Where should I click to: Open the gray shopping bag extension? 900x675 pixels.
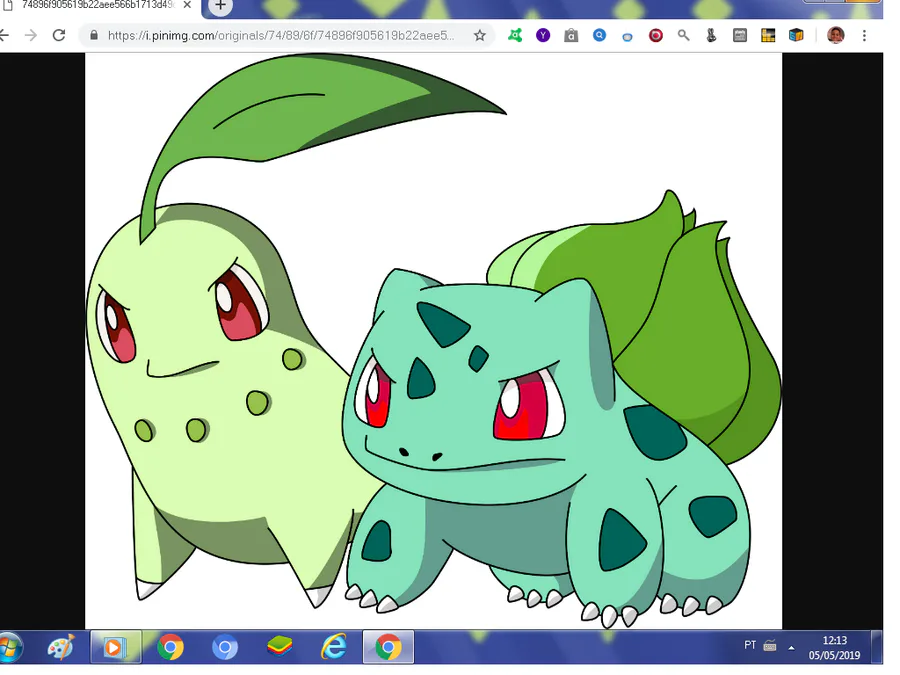571,36
